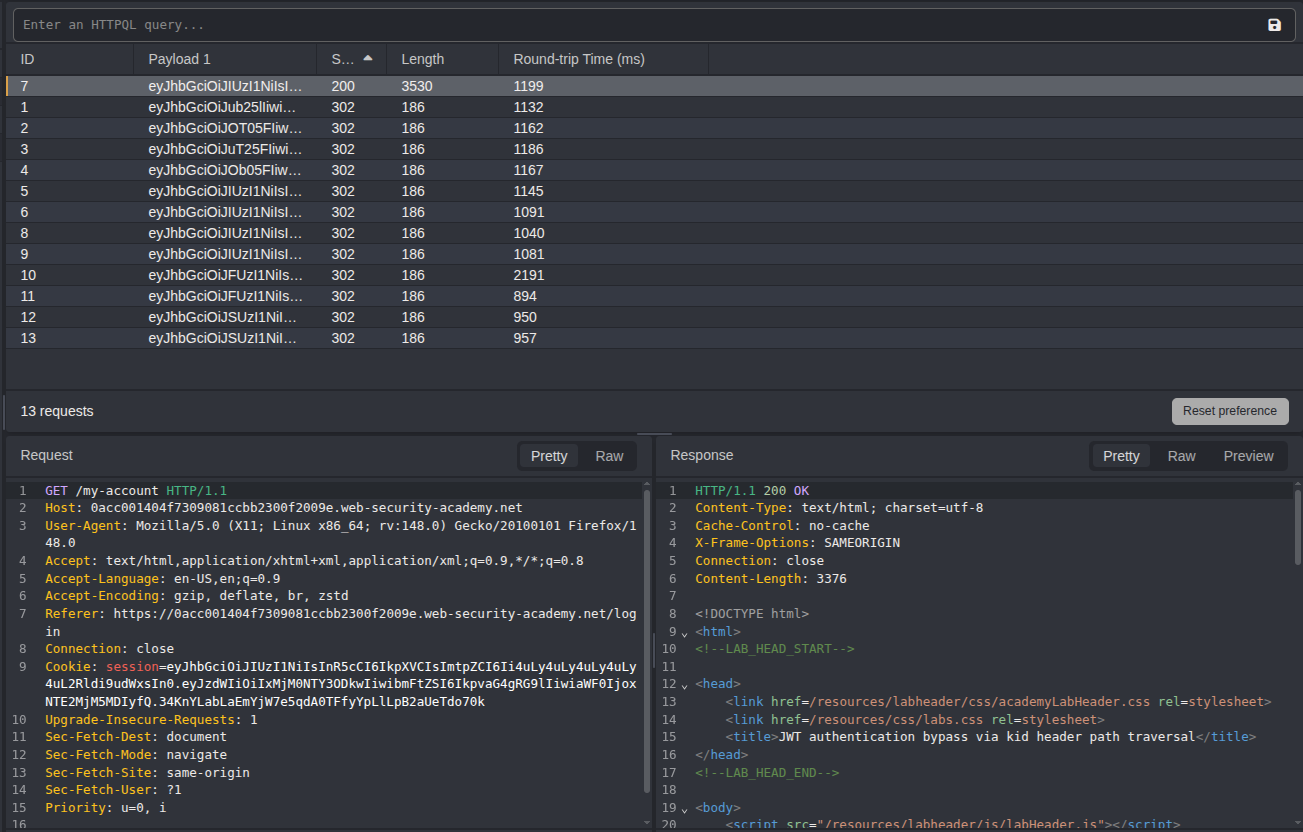Select the Pretty tab in the Response pane
Image resolution: width=1303 pixels, height=832 pixels.
click(x=1121, y=456)
